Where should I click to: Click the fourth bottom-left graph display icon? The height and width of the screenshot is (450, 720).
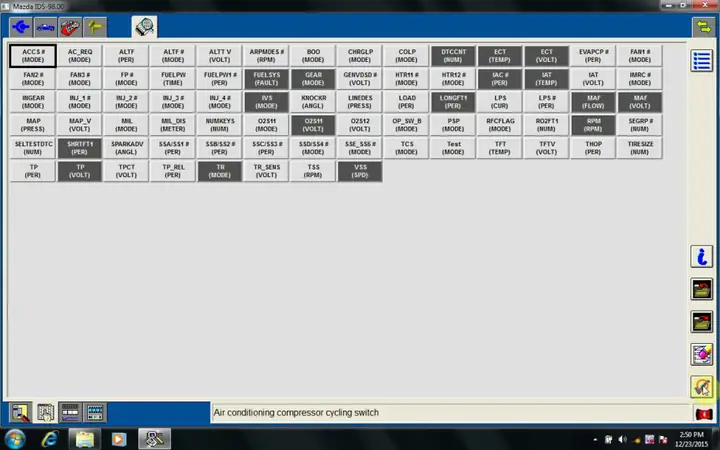95,412
